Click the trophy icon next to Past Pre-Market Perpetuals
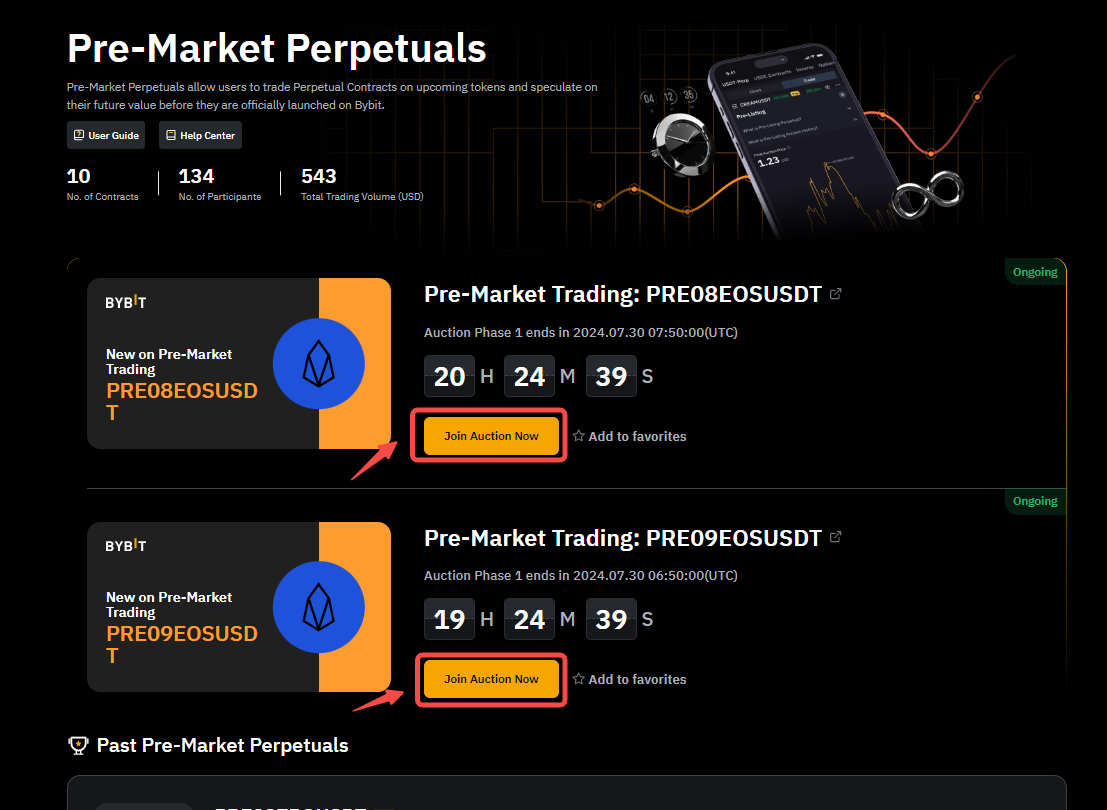Viewport: 1107px width, 810px height. click(79, 745)
